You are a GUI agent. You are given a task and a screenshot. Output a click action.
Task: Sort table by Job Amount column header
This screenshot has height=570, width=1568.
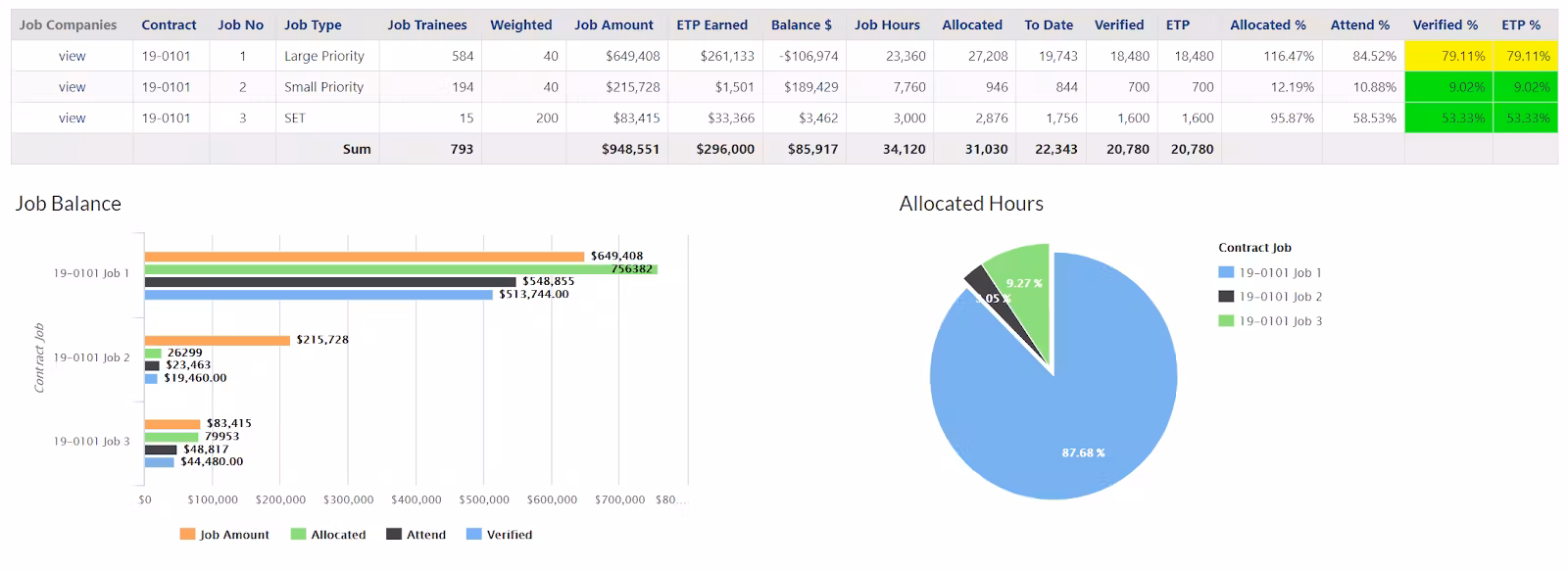tap(613, 24)
